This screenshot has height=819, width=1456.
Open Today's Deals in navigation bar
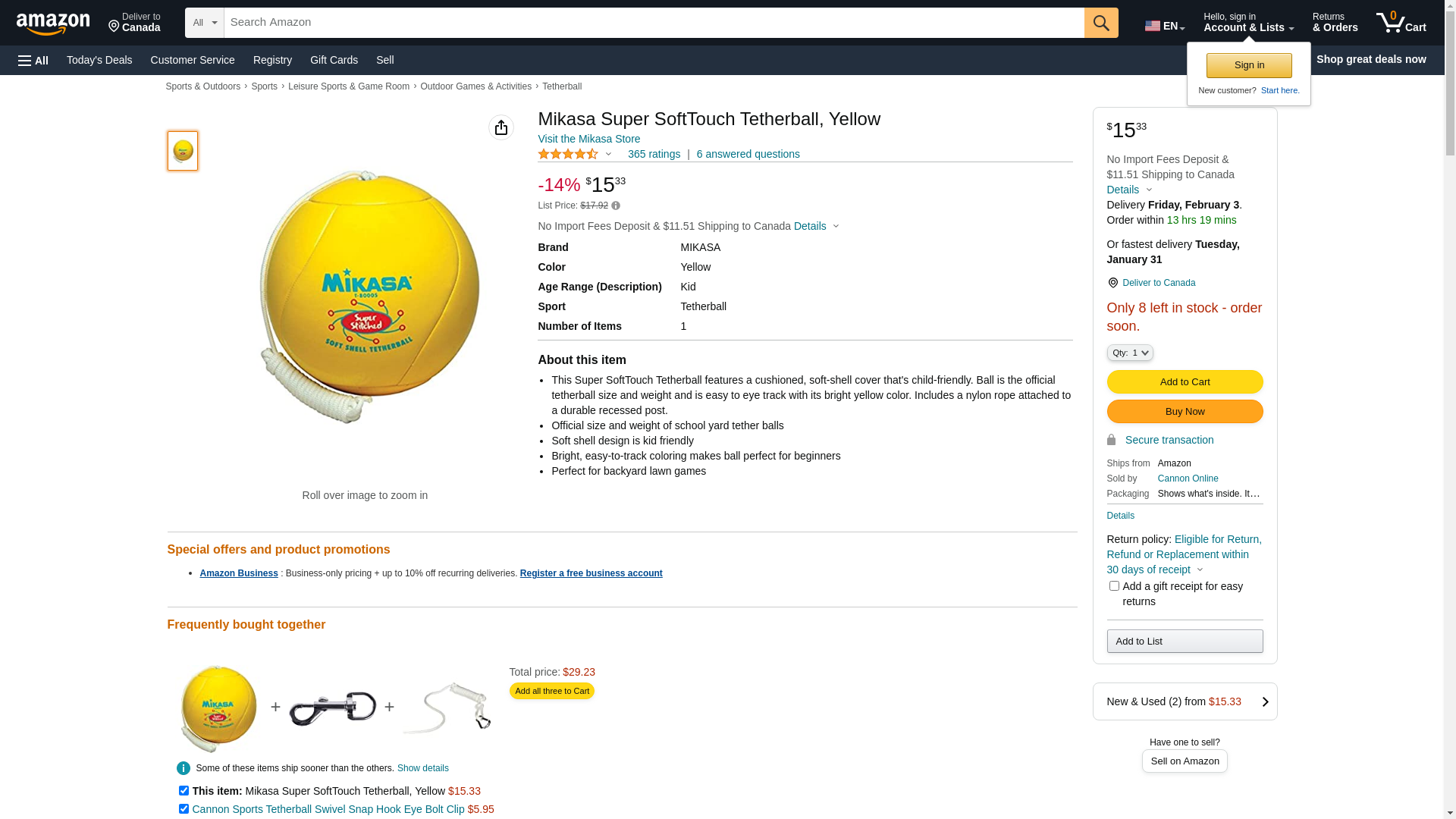pyautogui.click(x=99, y=60)
